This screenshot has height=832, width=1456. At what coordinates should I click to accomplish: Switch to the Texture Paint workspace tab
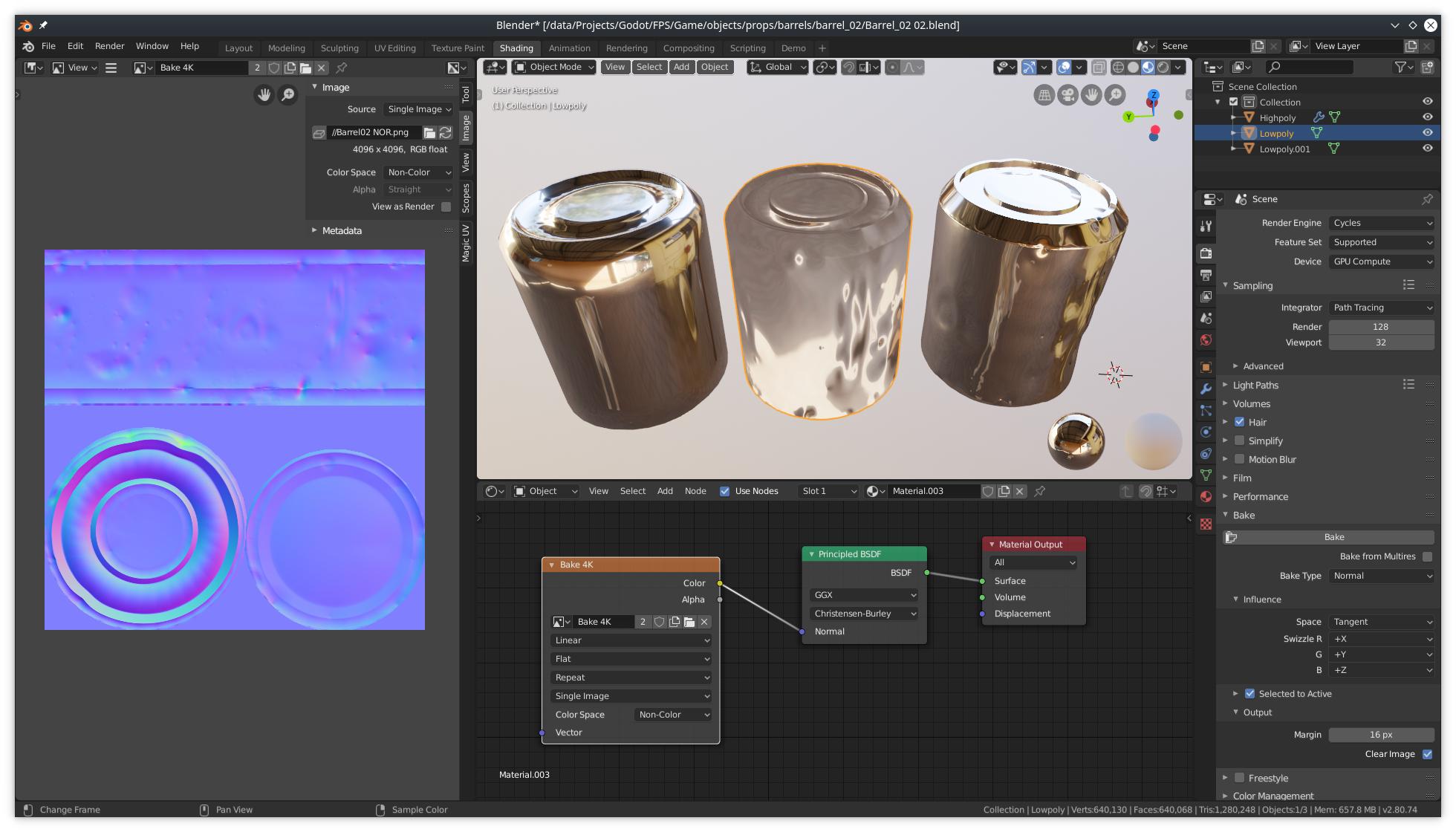tap(458, 48)
